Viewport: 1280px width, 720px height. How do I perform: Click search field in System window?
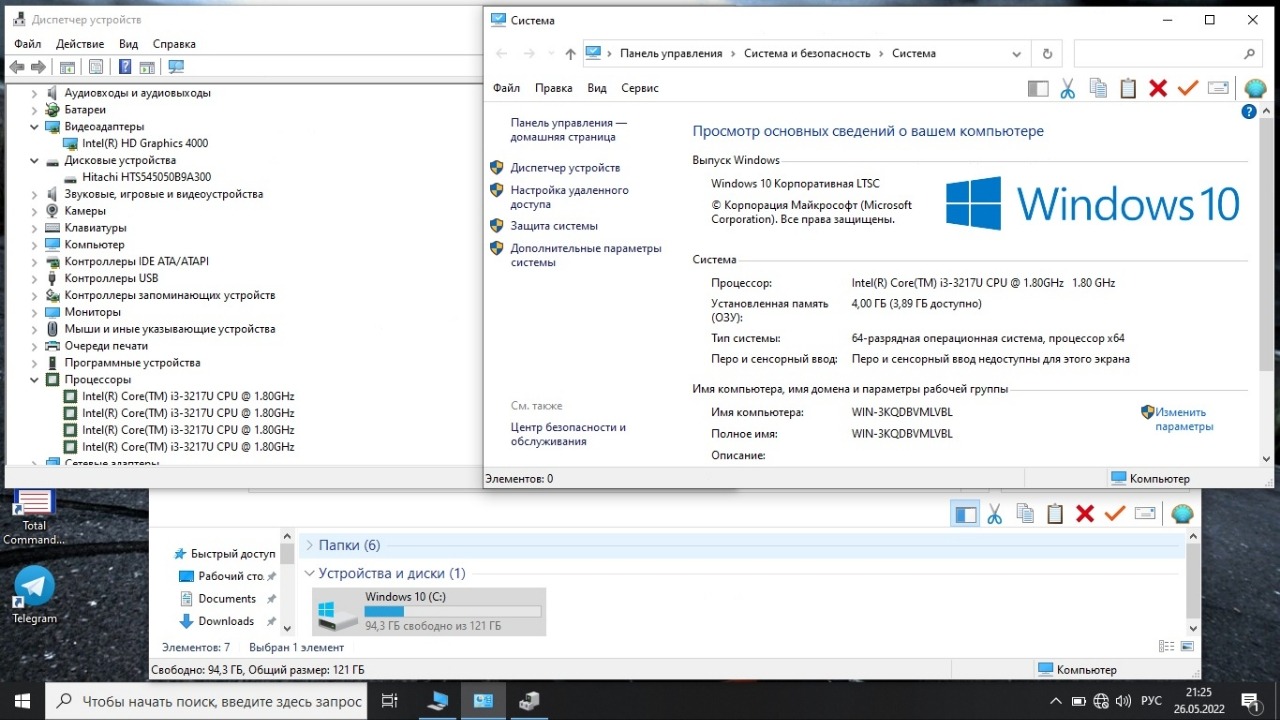click(1168, 54)
